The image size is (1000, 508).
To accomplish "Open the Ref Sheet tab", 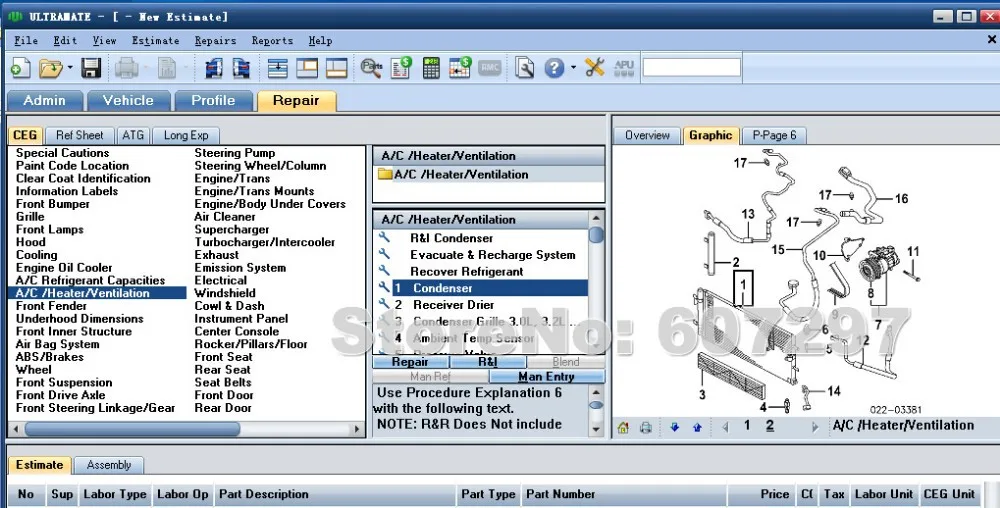I will coord(80,135).
